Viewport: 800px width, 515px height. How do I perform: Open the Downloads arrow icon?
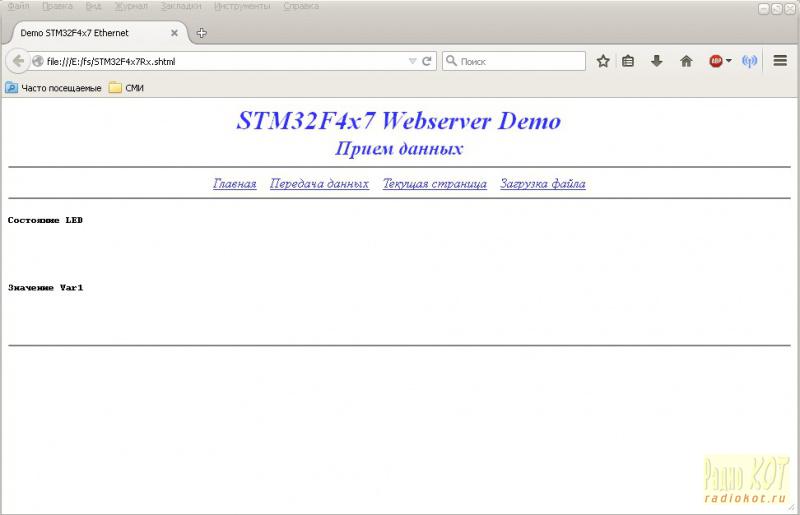657,61
